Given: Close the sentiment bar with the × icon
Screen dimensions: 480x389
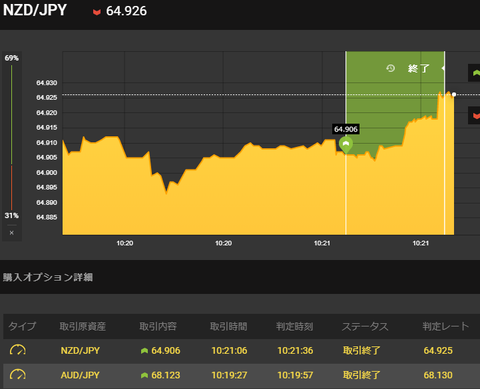Looking at the screenshot, I should coord(12,233).
